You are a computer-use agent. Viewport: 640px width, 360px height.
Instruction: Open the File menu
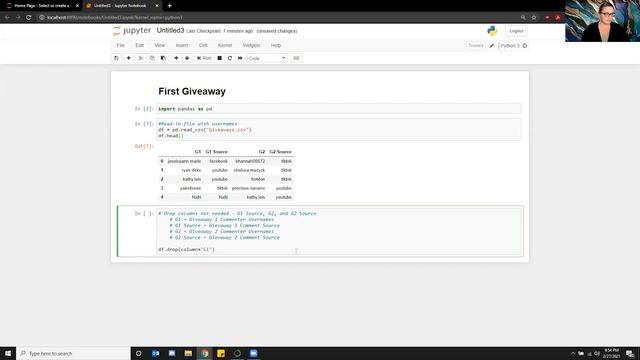[x=120, y=45]
